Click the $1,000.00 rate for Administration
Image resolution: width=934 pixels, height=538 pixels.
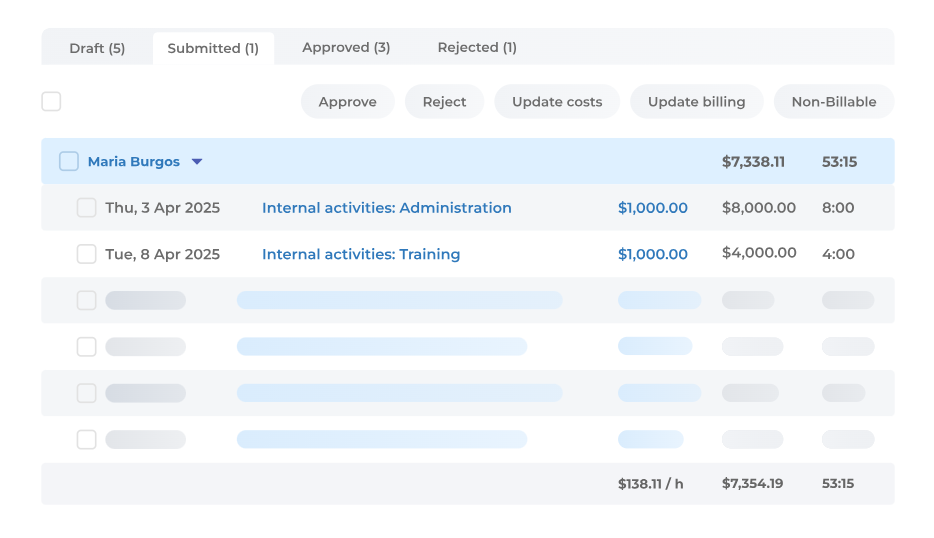(652, 208)
